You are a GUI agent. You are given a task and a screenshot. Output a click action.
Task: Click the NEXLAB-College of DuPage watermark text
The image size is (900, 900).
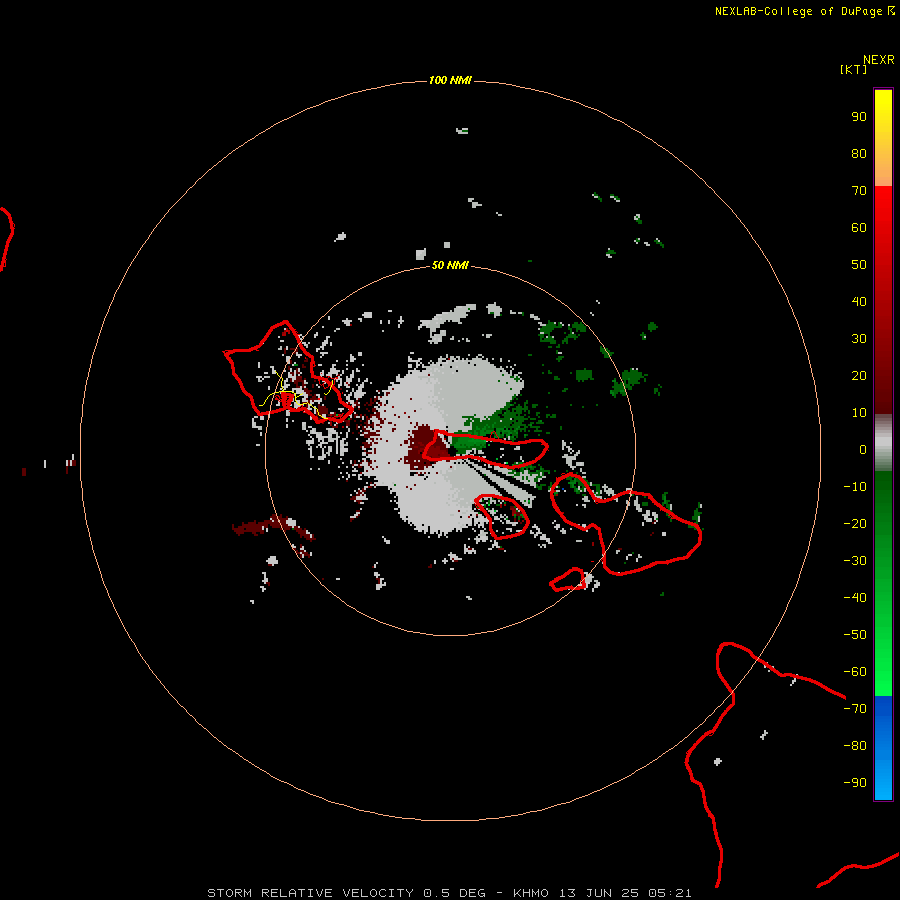[798, 11]
